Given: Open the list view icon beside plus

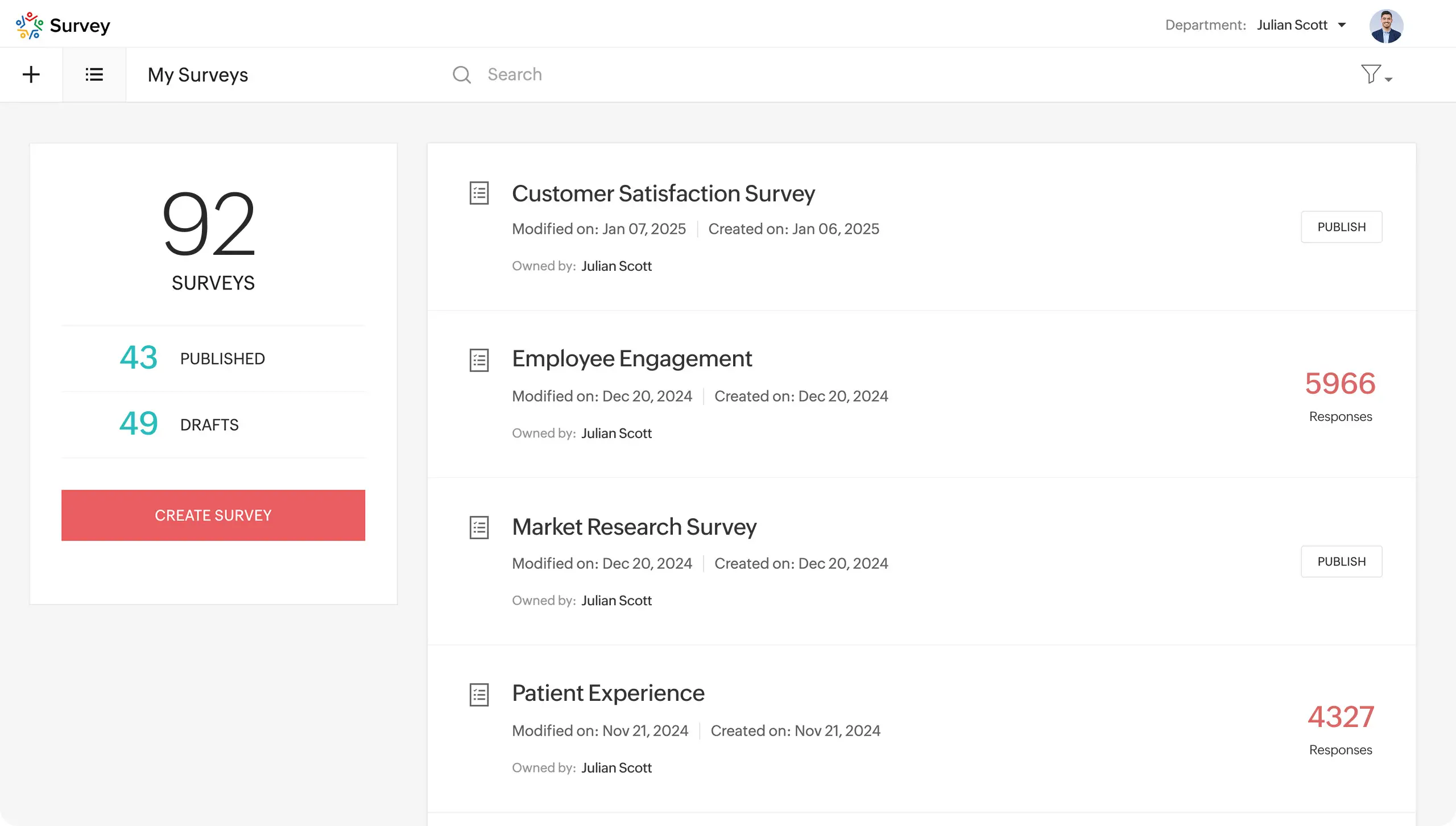Looking at the screenshot, I should (93, 74).
